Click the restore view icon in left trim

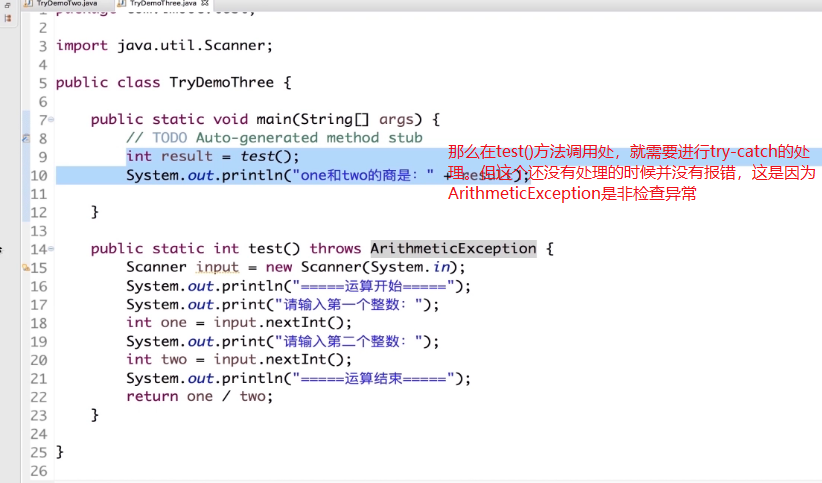7,5
